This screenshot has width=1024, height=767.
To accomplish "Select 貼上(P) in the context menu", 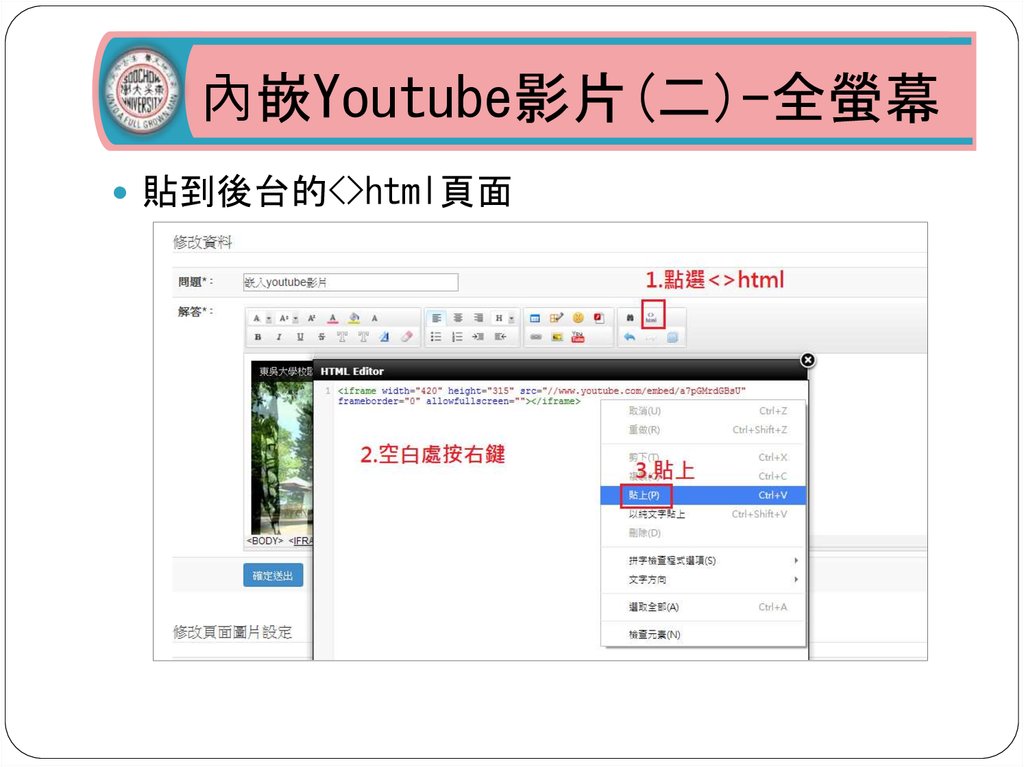I will tap(703, 495).
